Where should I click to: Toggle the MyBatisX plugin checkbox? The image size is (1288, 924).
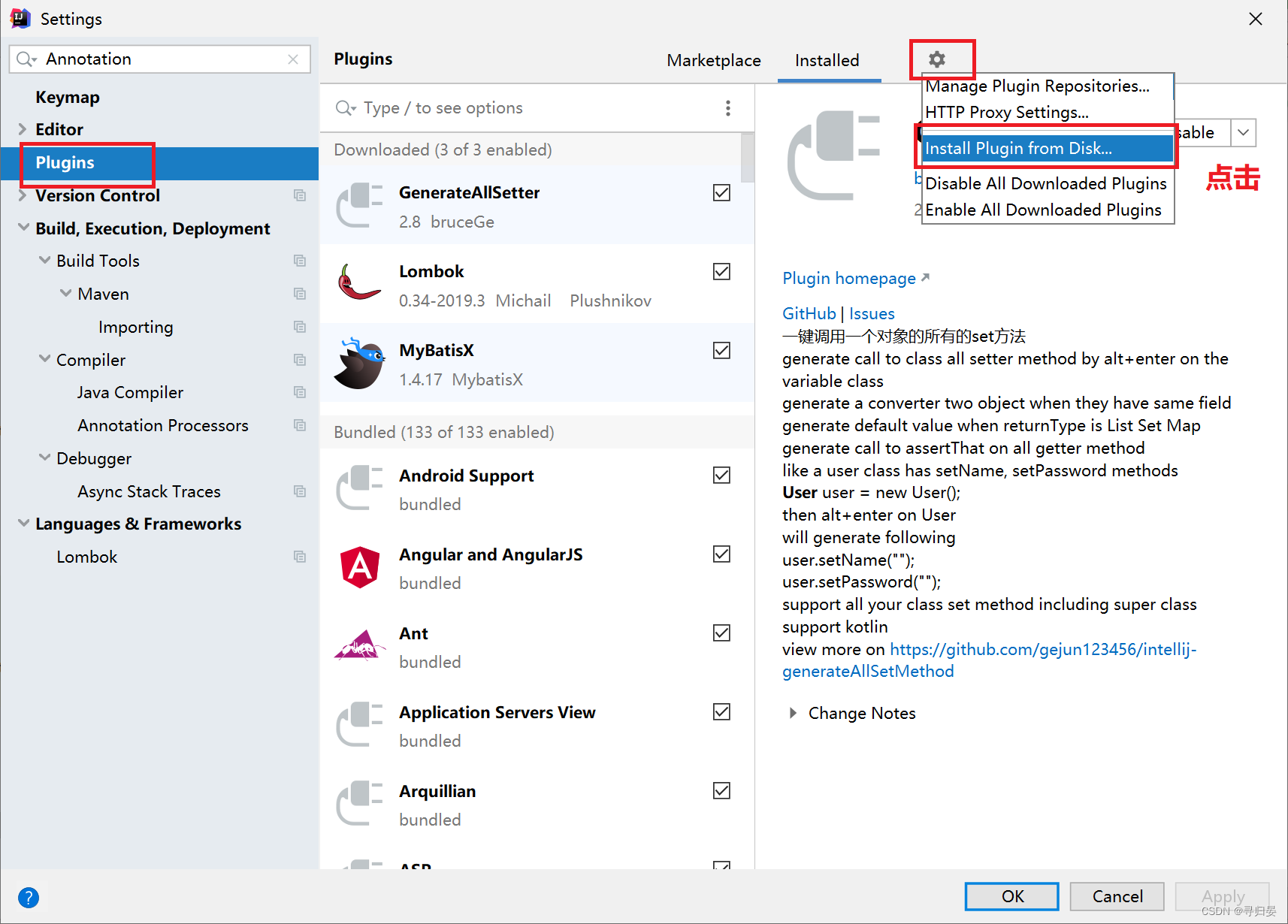coord(721,351)
